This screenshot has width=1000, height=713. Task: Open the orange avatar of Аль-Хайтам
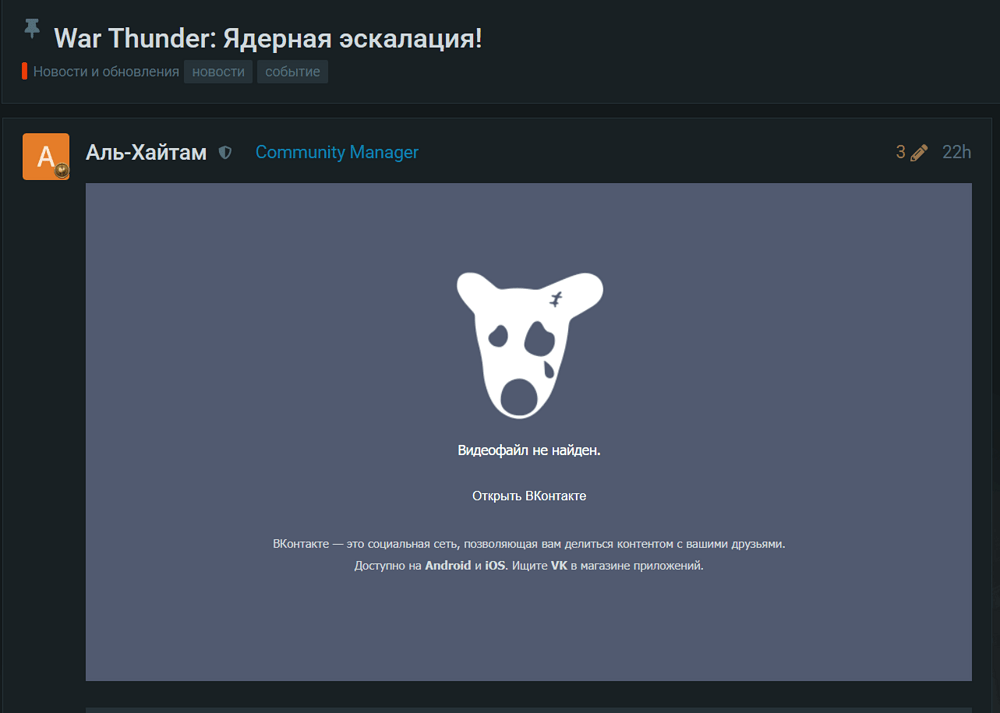pyautogui.click(x=45, y=156)
